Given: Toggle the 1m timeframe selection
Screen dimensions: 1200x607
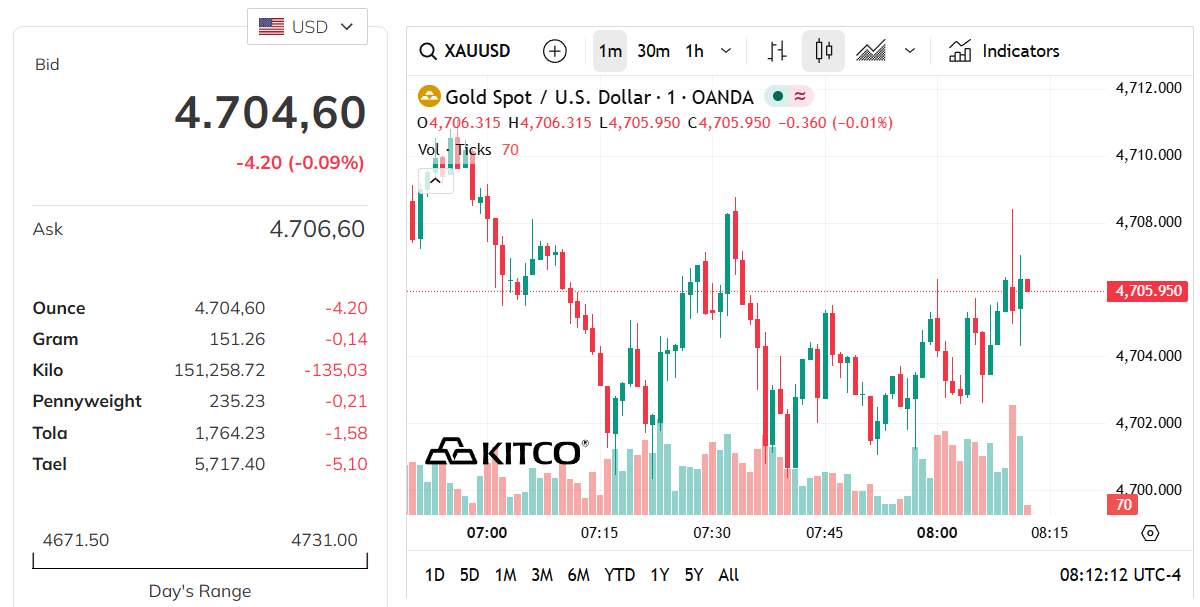Looking at the screenshot, I should pos(610,50).
